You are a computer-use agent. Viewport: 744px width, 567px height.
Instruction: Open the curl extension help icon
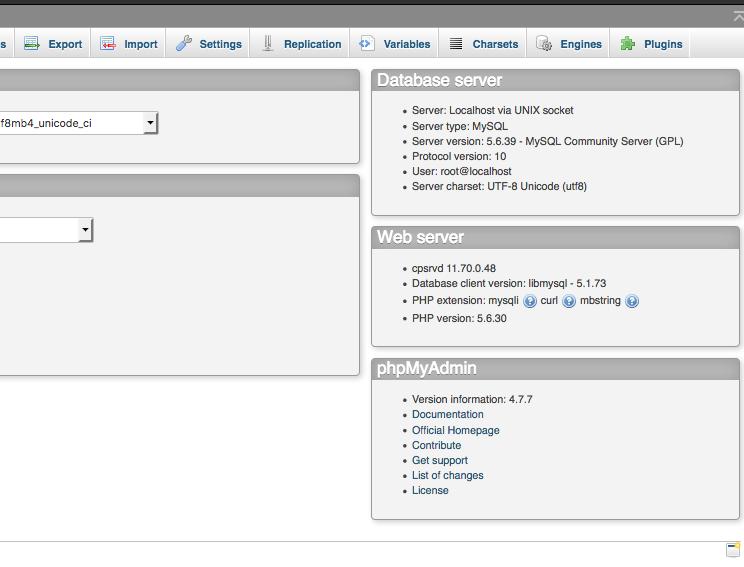click(x=569, y=301)
